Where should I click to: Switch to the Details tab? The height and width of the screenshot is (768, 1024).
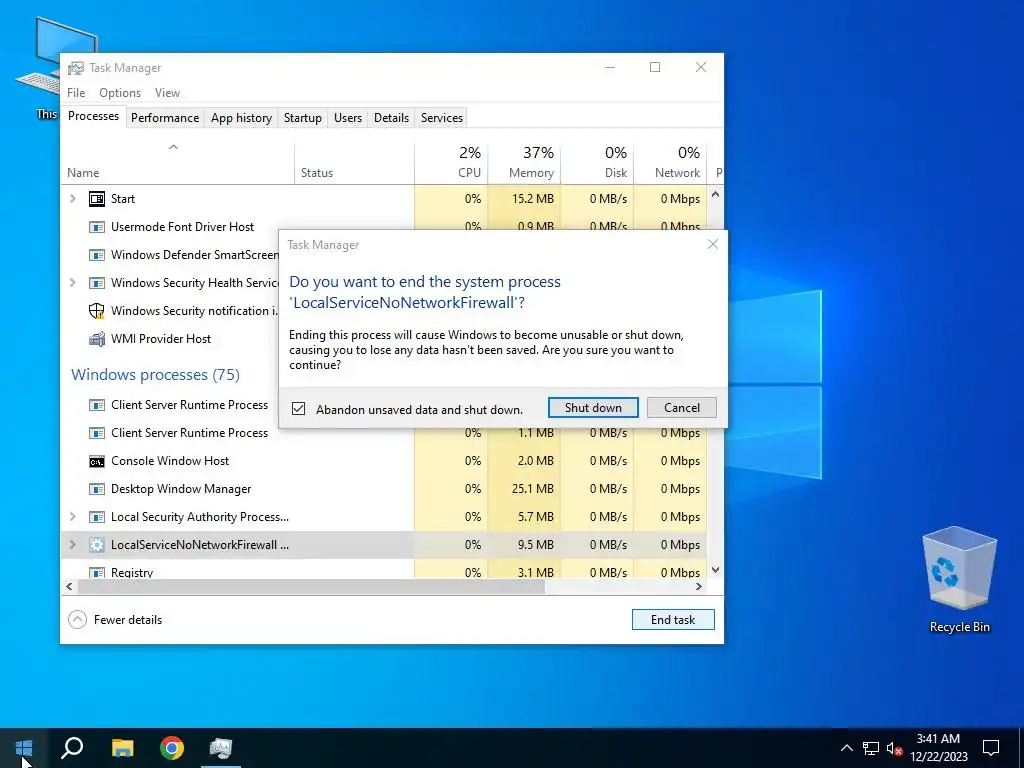click(x=391, y=118)
